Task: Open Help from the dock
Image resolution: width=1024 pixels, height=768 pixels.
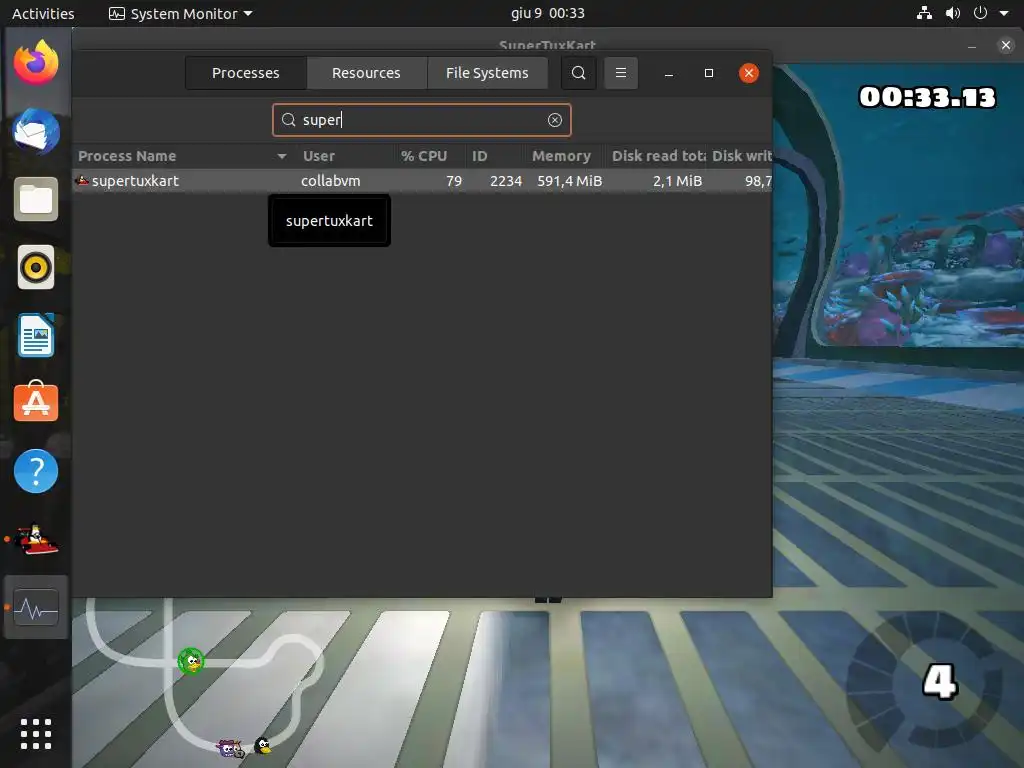Action: click(36, 471)
